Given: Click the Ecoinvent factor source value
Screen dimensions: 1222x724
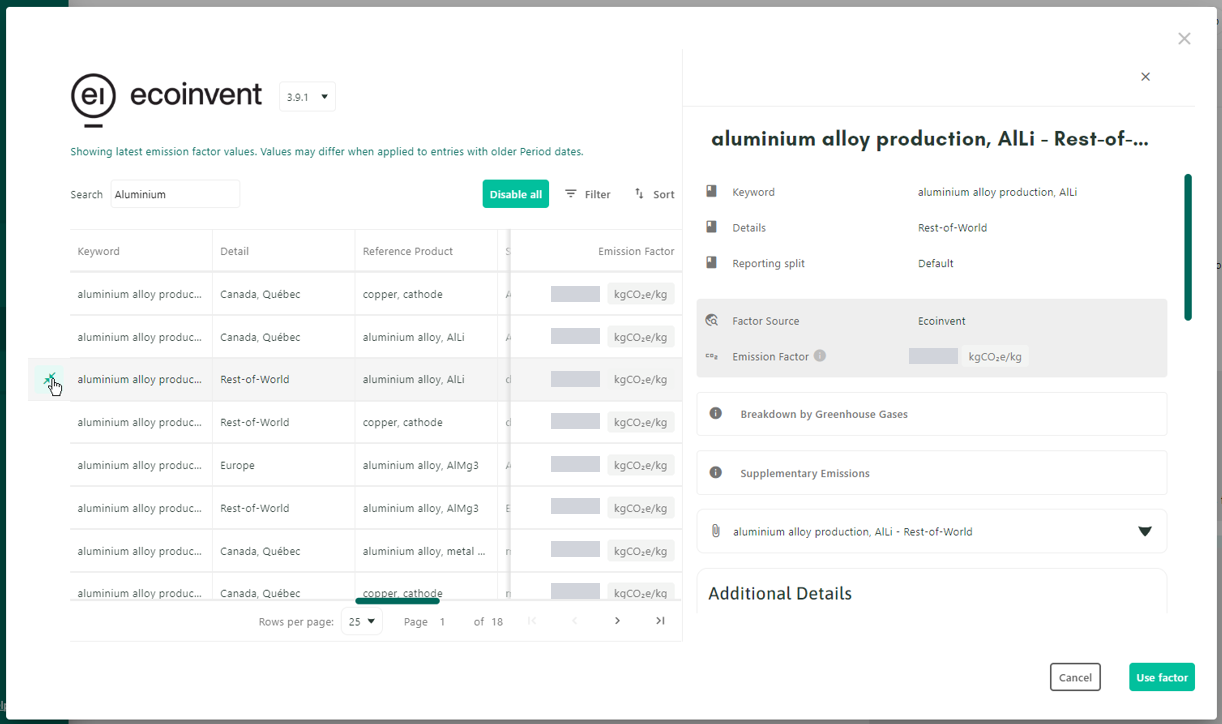Looking at the screenshot, I should coord(942,321).
